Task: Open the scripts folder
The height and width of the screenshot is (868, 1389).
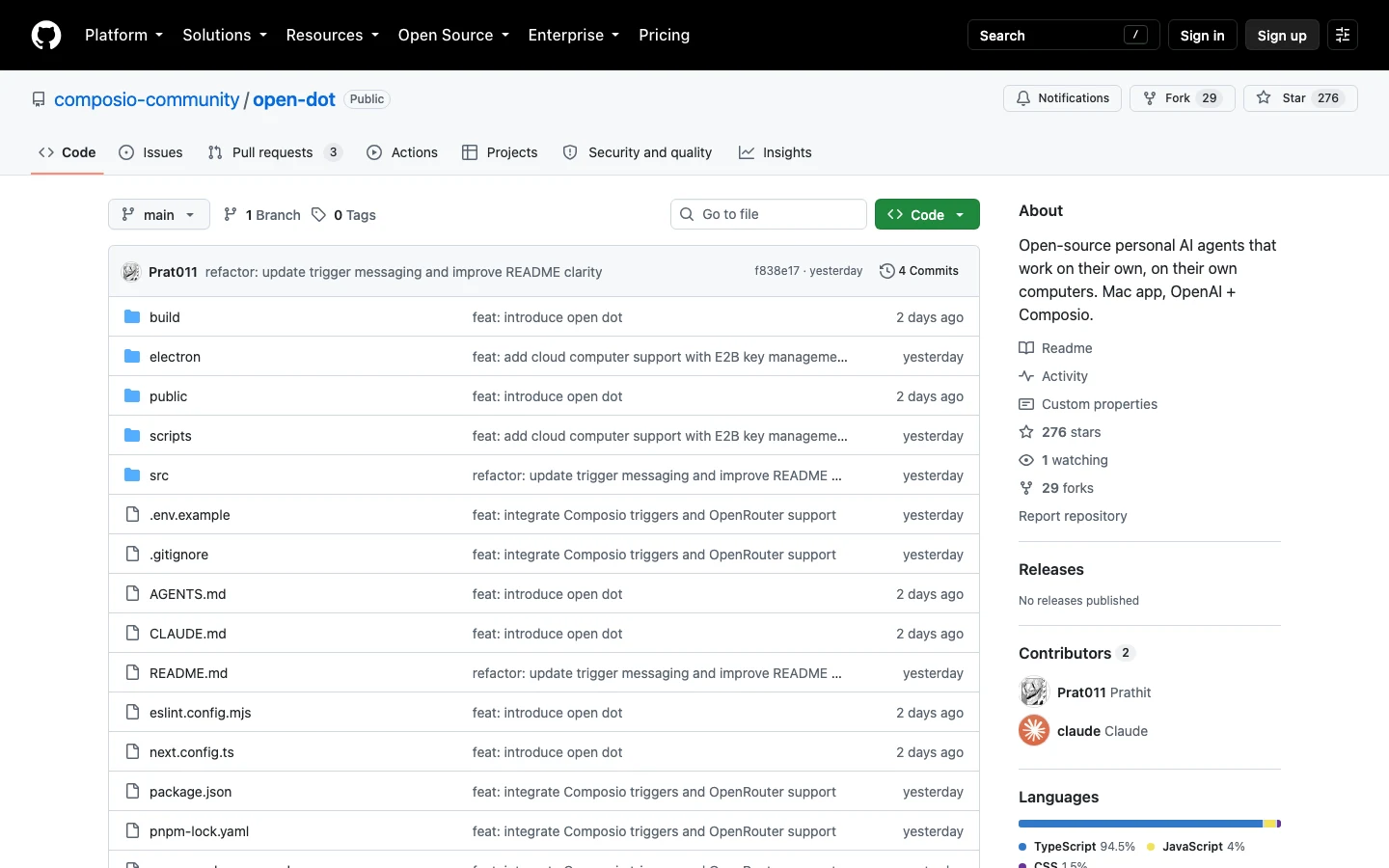Action: click(171, 436)
